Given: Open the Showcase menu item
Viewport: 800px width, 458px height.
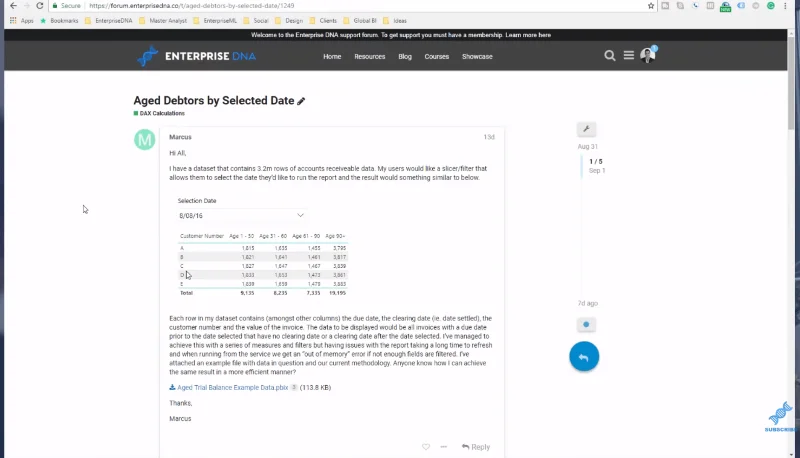Looking at the screenshot, I should tap(477, 57).
